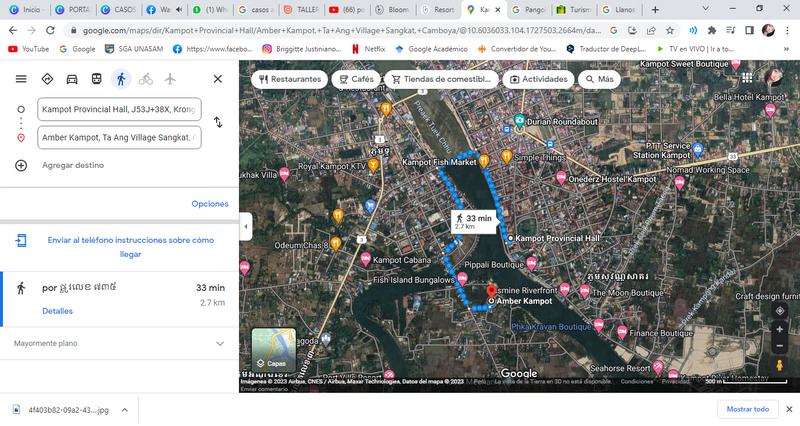Filter map by Cafés
800x426 pixels.
(x=356, y=79)
